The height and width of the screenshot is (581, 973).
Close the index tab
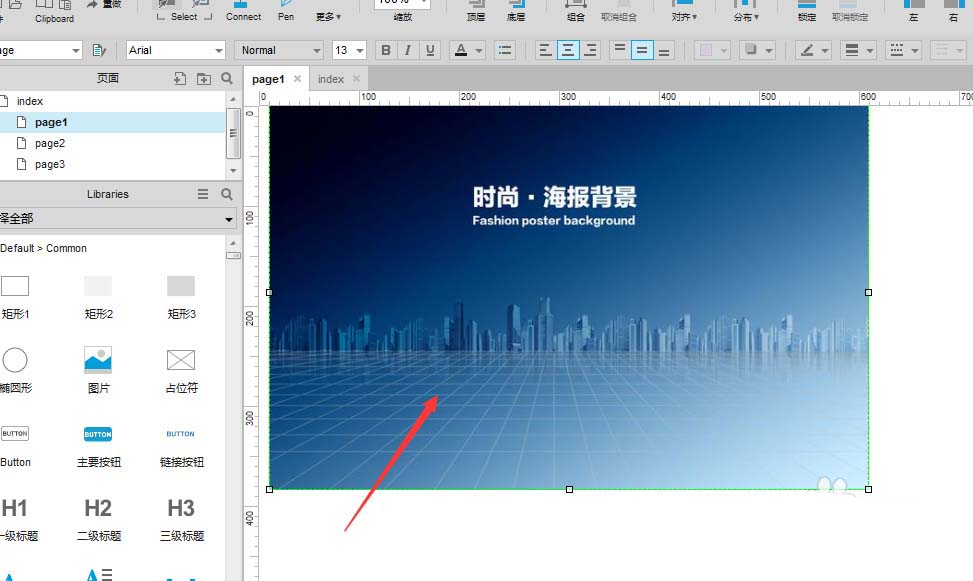coord(356,78)
